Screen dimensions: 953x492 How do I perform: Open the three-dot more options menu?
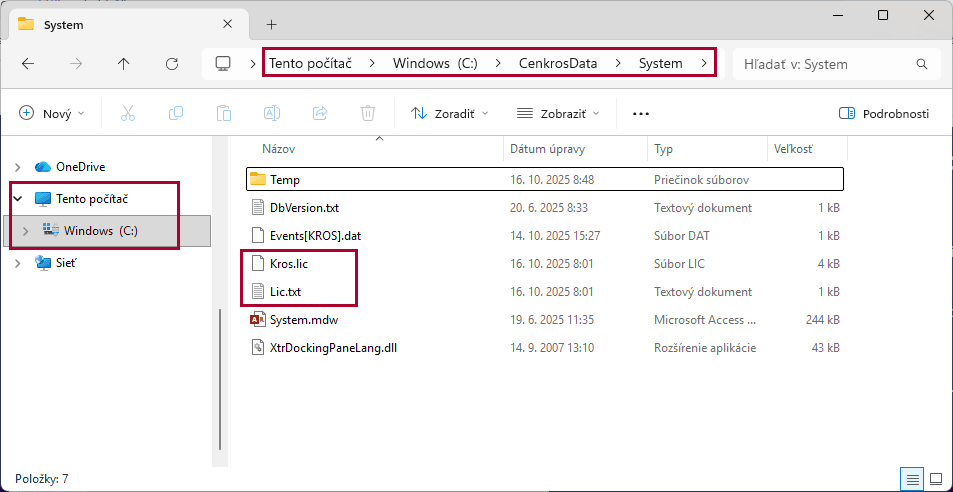[x=641, y=113]
